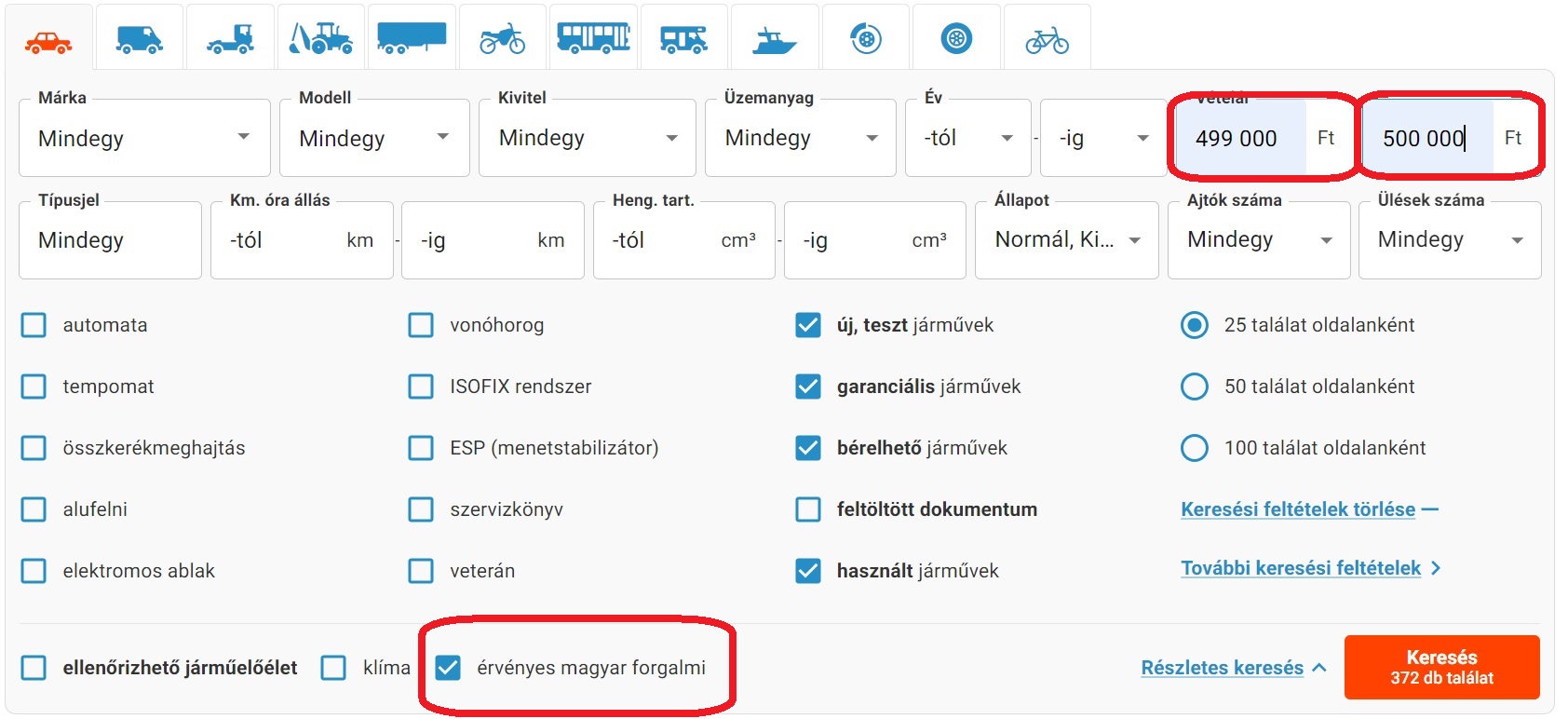This screenshot has height=719, width=1568.
Task: Choose the motorcycle category icon
Action: 502,39
